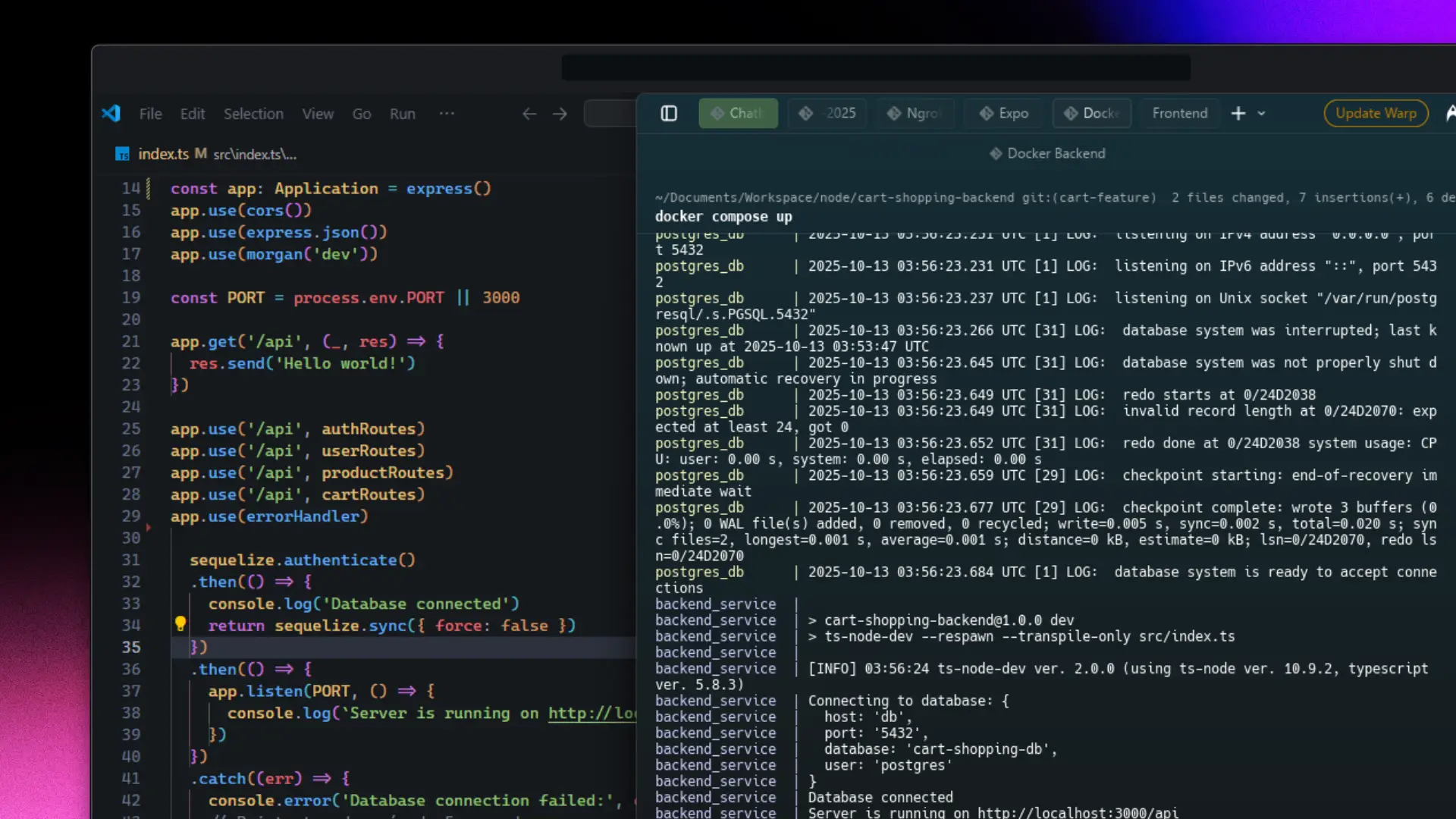Click the http://lo link on line 38
1456x819 pixels.
(591, 714)
